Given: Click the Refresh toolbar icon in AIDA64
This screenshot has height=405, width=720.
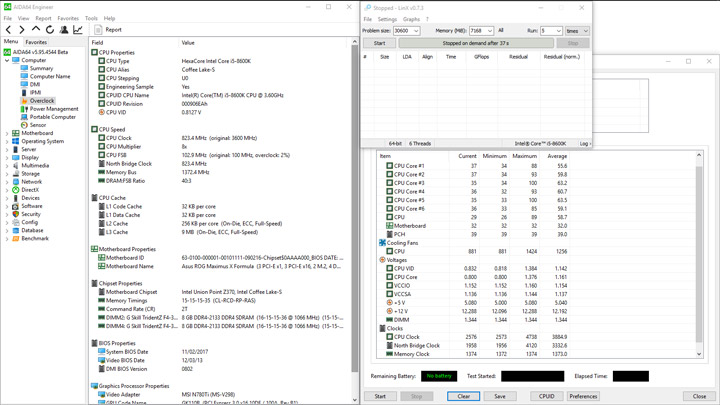Looking at the screenshot, I should coord(50,30).
